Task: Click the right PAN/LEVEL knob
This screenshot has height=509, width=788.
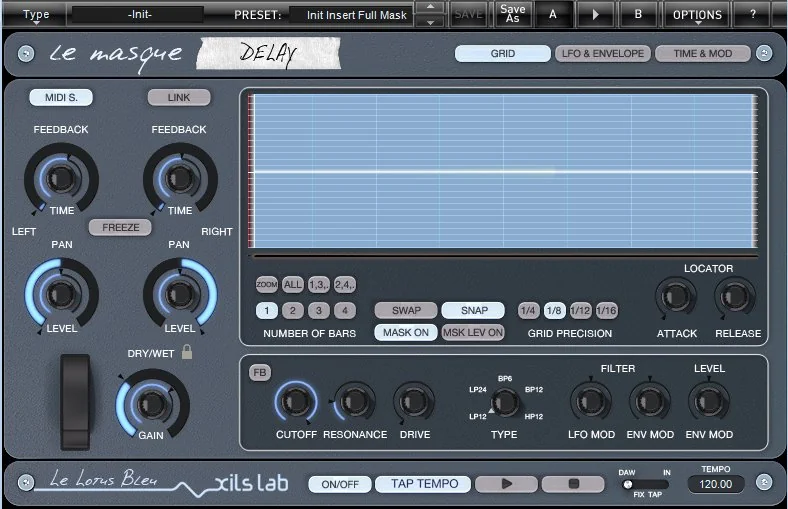Action: [179, 293]
